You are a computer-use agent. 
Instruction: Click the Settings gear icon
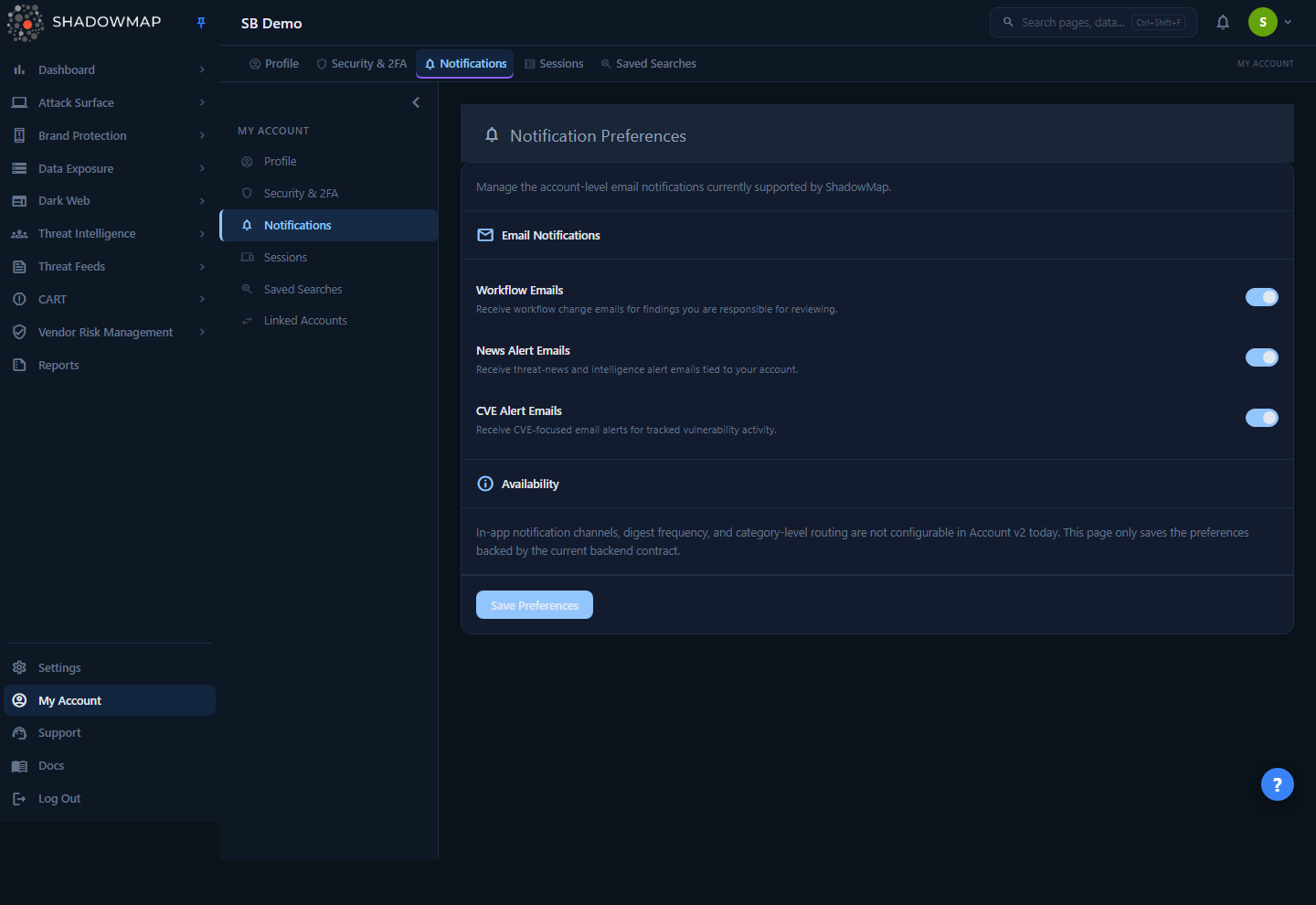(19, 667)
